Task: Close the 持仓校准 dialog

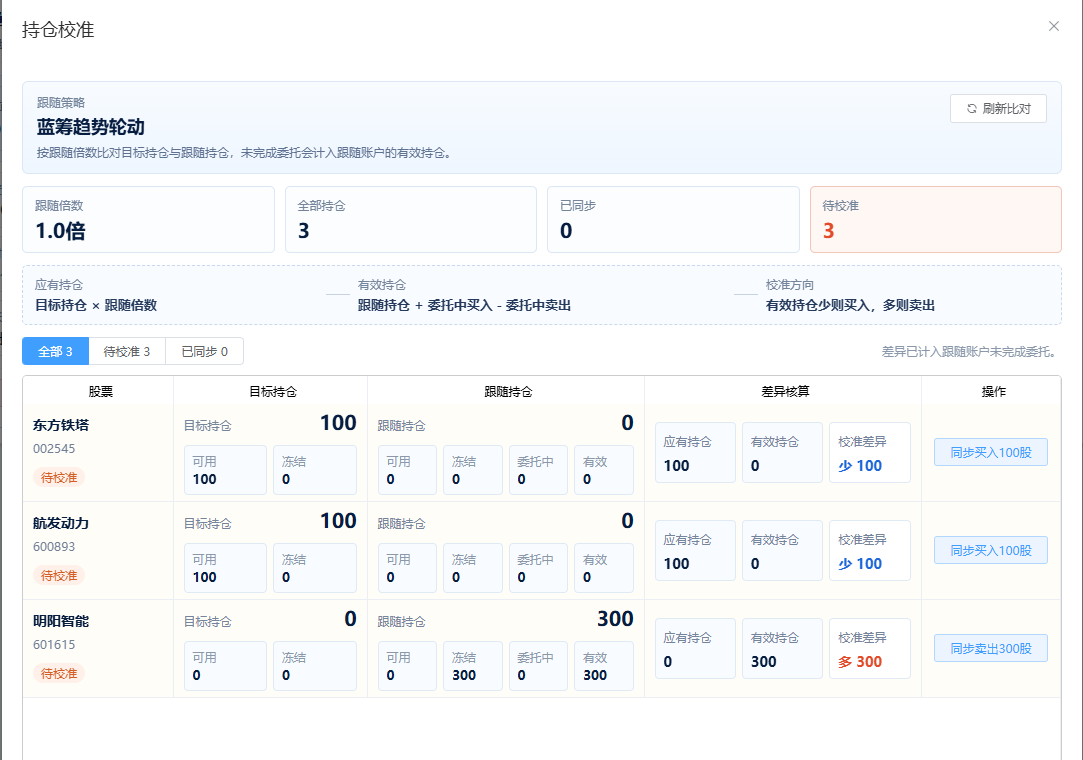Action: [x=1053, y=26]
